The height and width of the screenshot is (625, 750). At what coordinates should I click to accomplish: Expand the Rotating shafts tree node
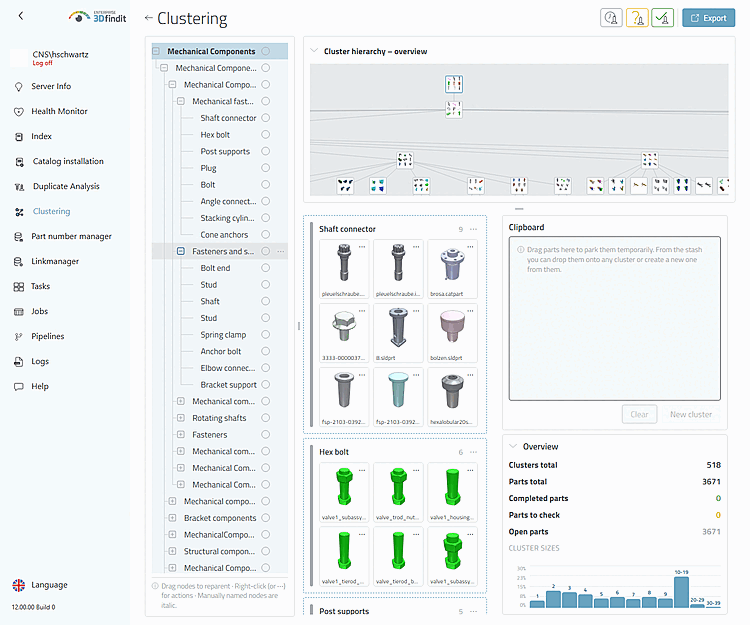click(181, 418)
